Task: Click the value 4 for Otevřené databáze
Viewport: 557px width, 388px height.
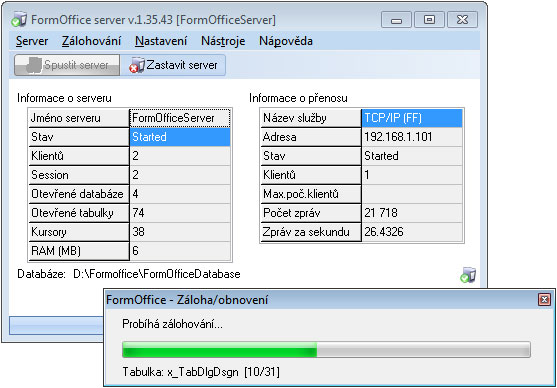Action: click(x=180, y=194)
